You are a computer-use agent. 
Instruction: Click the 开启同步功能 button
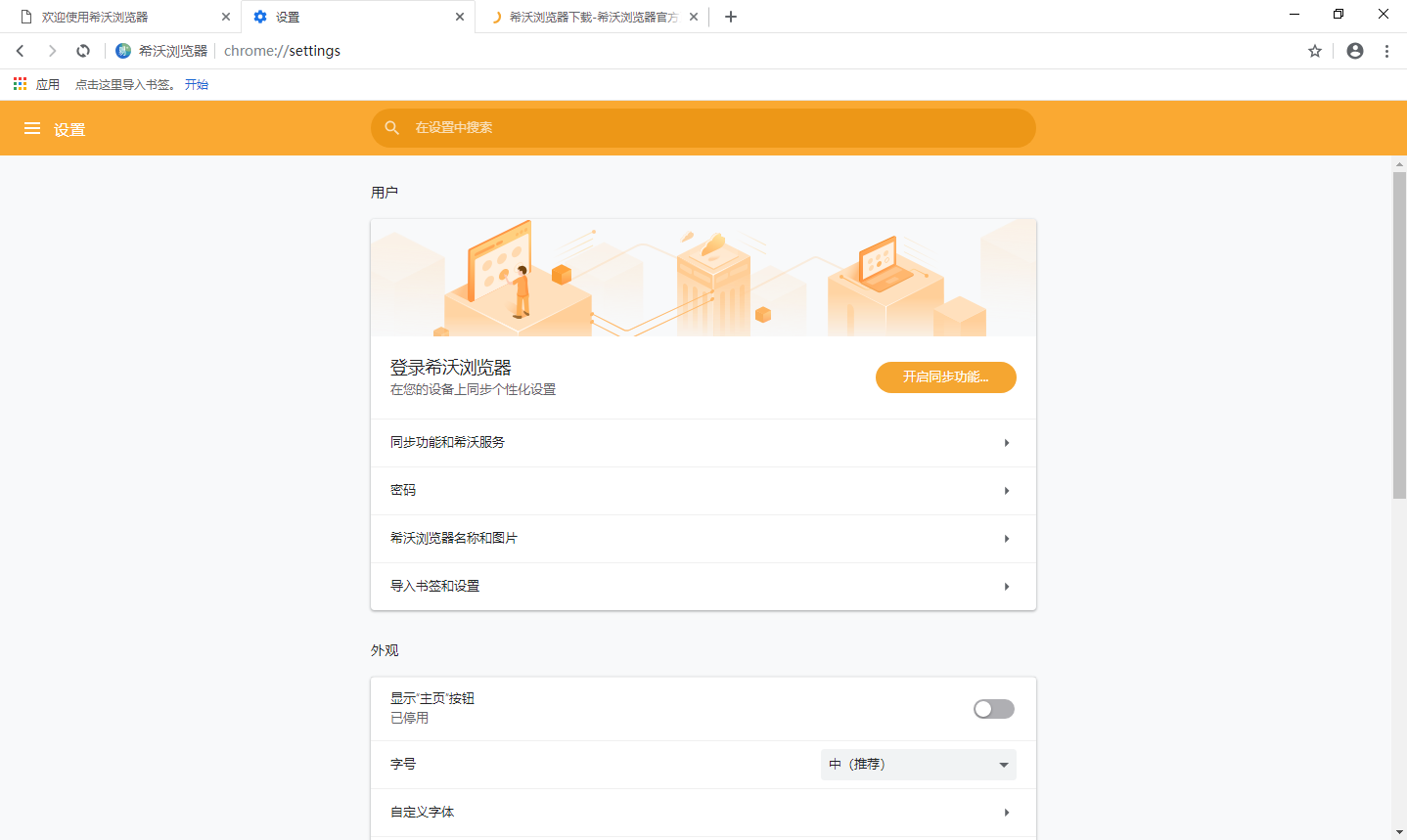point(945,376)
